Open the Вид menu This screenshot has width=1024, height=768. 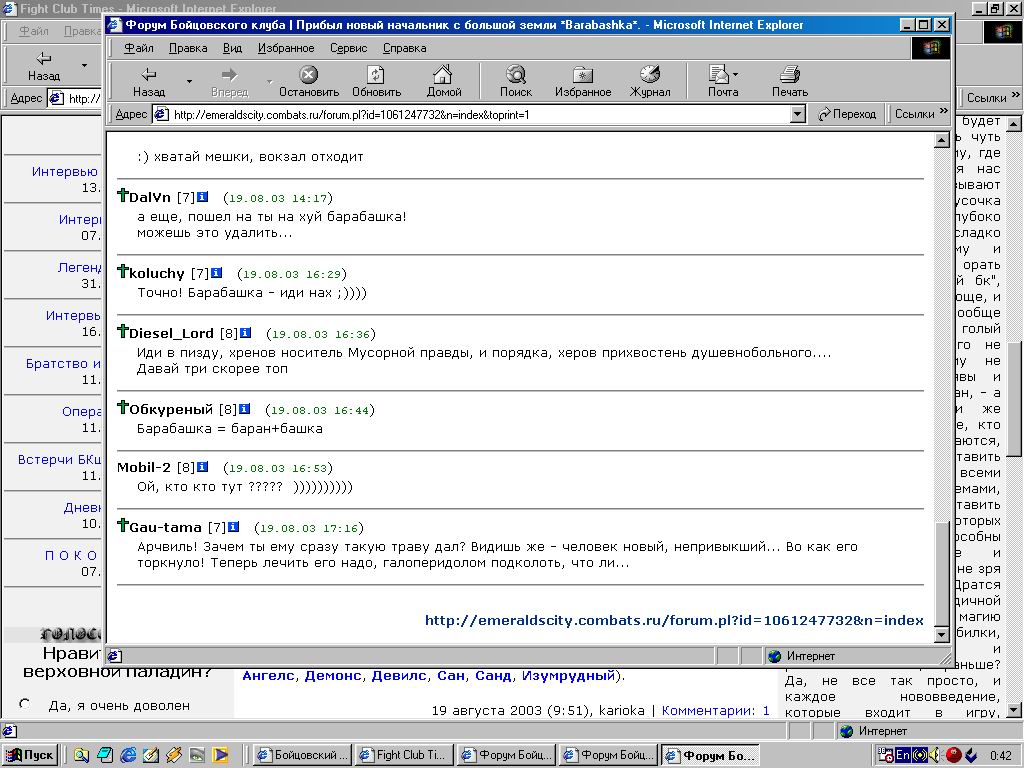click(232, 48)
